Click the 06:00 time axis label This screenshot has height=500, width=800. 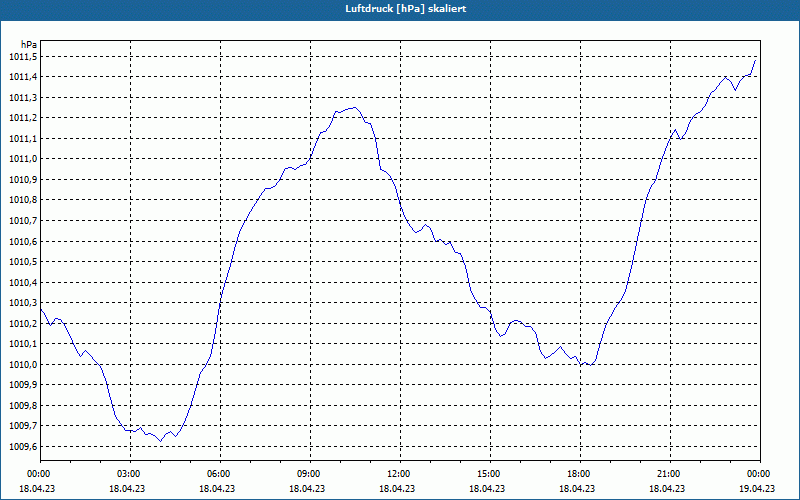coord(220,474)
